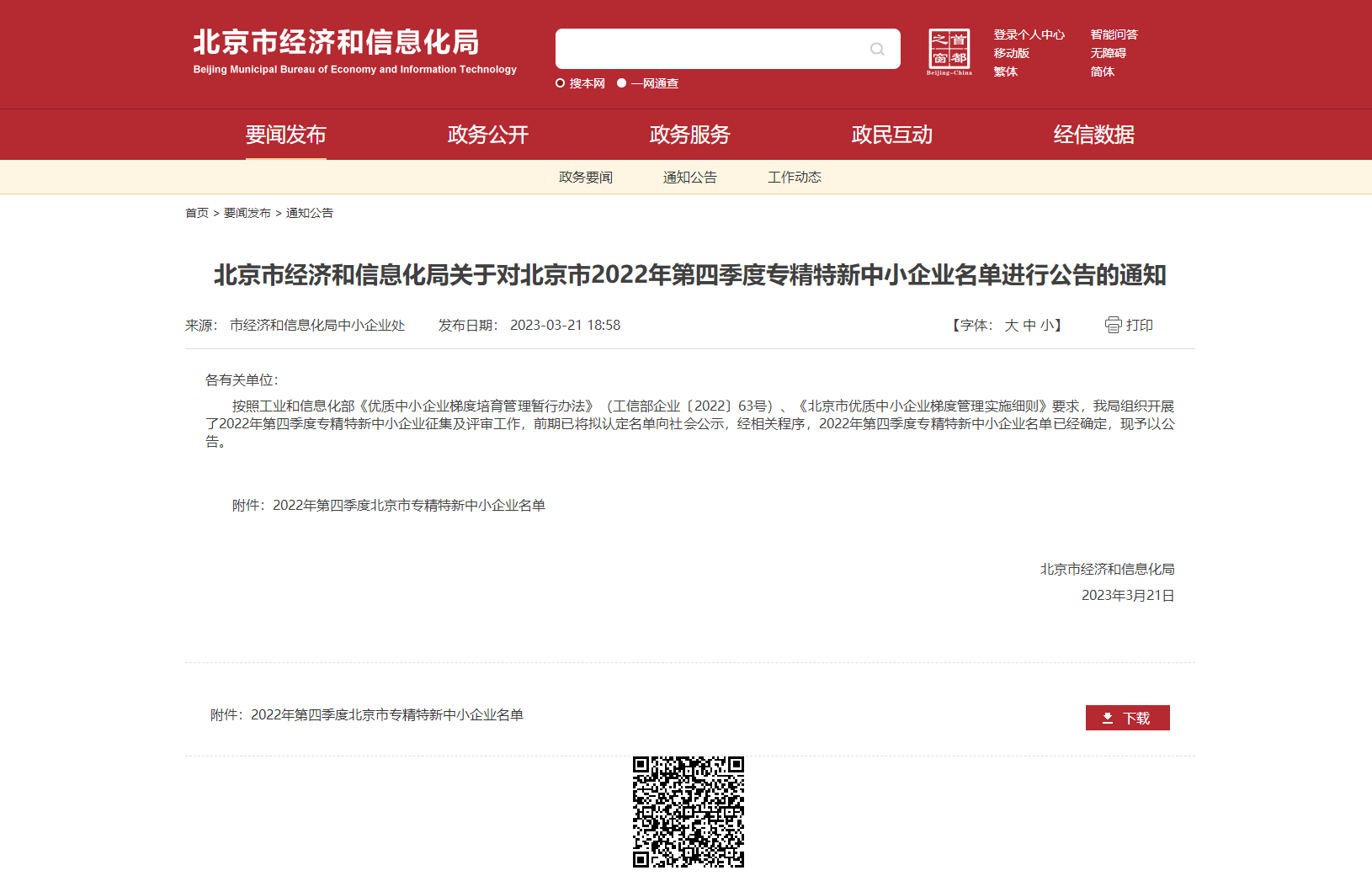
Task: Open the 政务公开 navigation menu
Action: click(x=487, y=135)
